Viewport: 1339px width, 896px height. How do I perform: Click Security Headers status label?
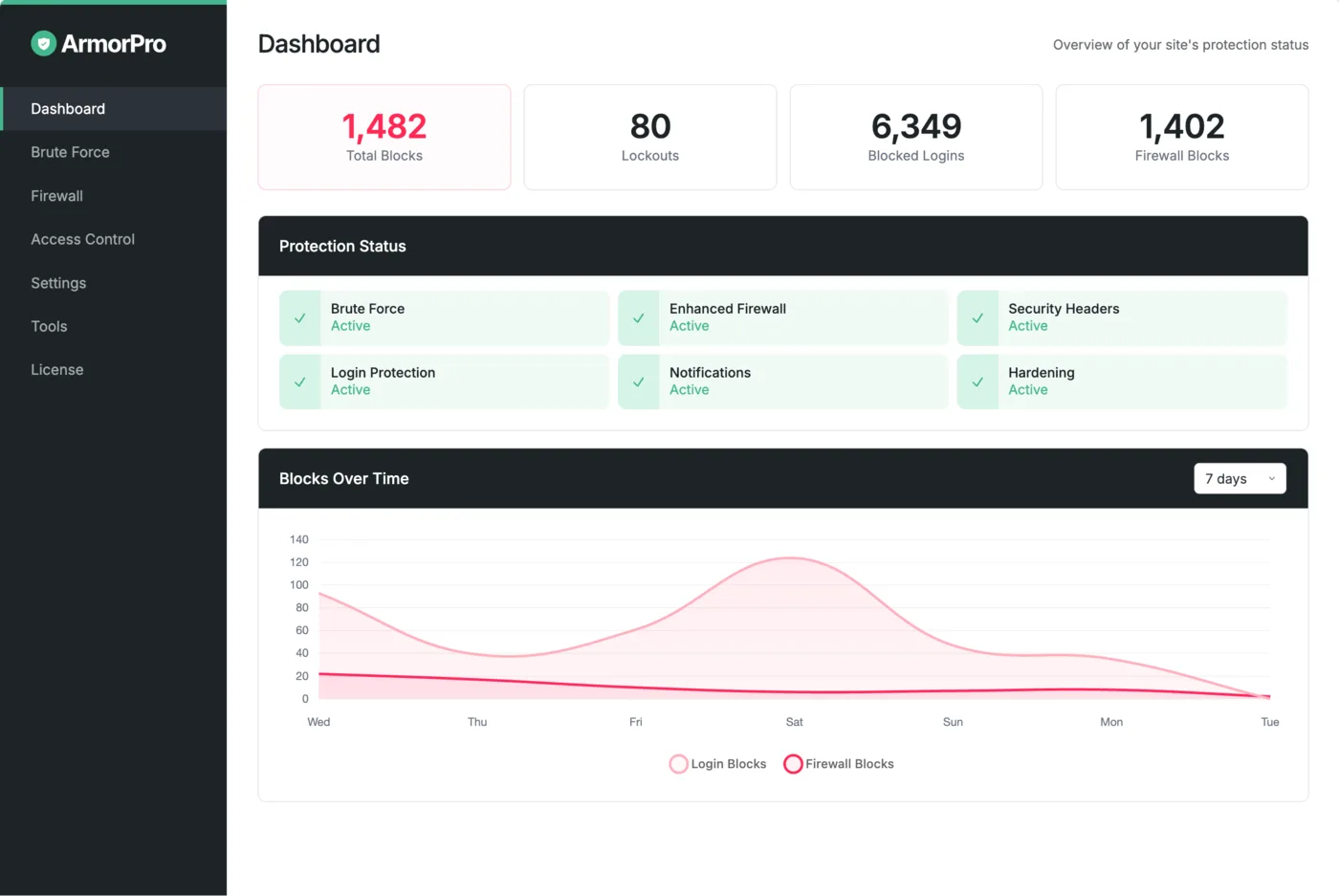click(x=1064, y=309)
